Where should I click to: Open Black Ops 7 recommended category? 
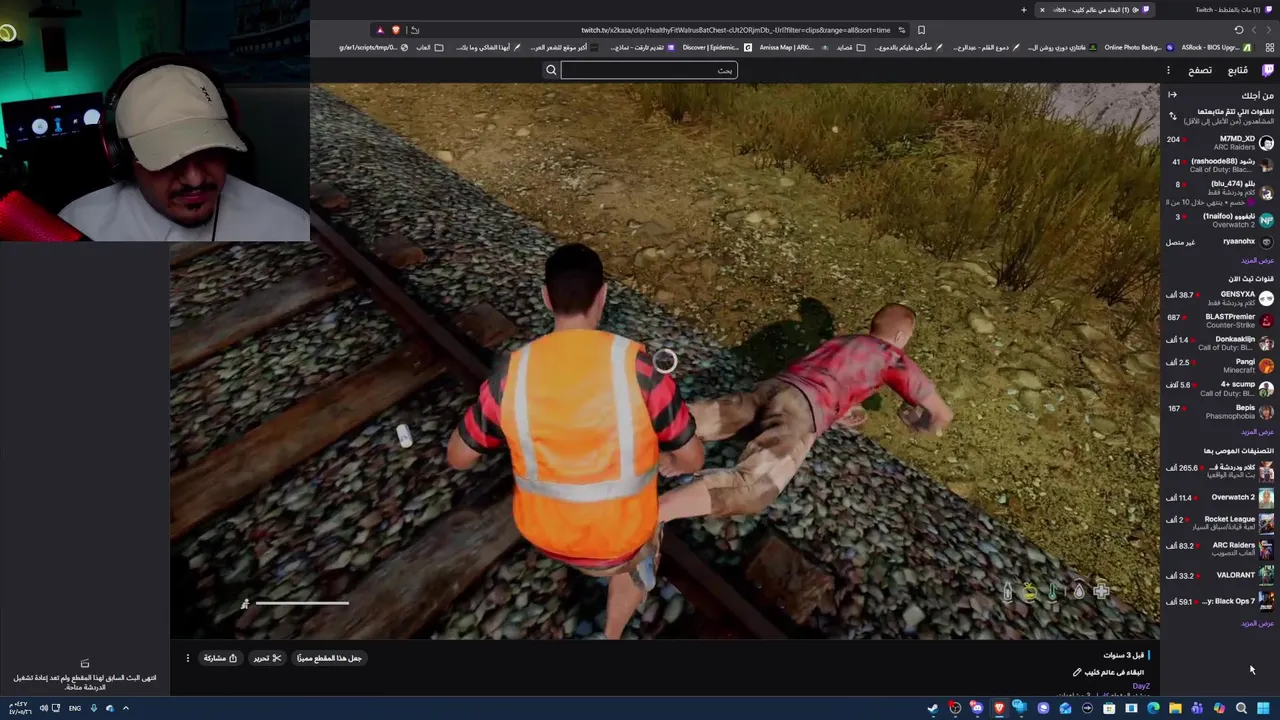(1220, 601)
